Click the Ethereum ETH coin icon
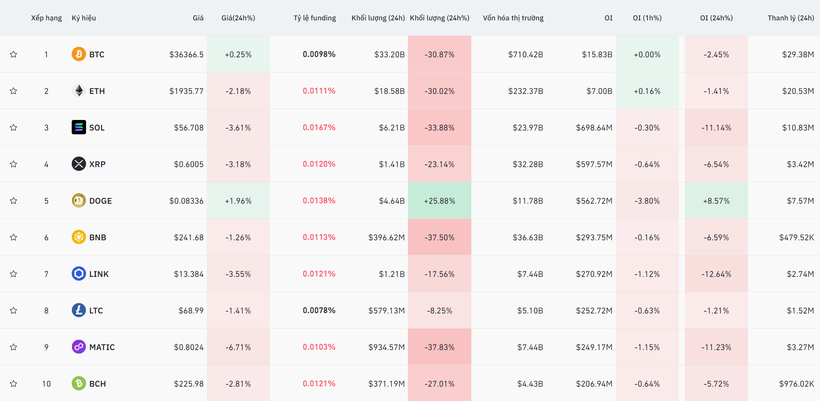 tap(79, 91)
